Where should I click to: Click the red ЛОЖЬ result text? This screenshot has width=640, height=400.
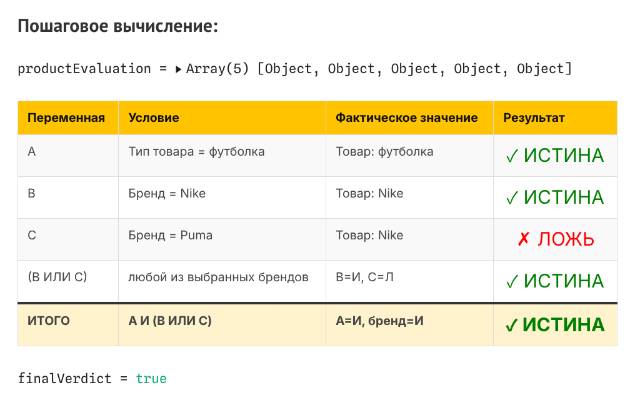(566, 240)
